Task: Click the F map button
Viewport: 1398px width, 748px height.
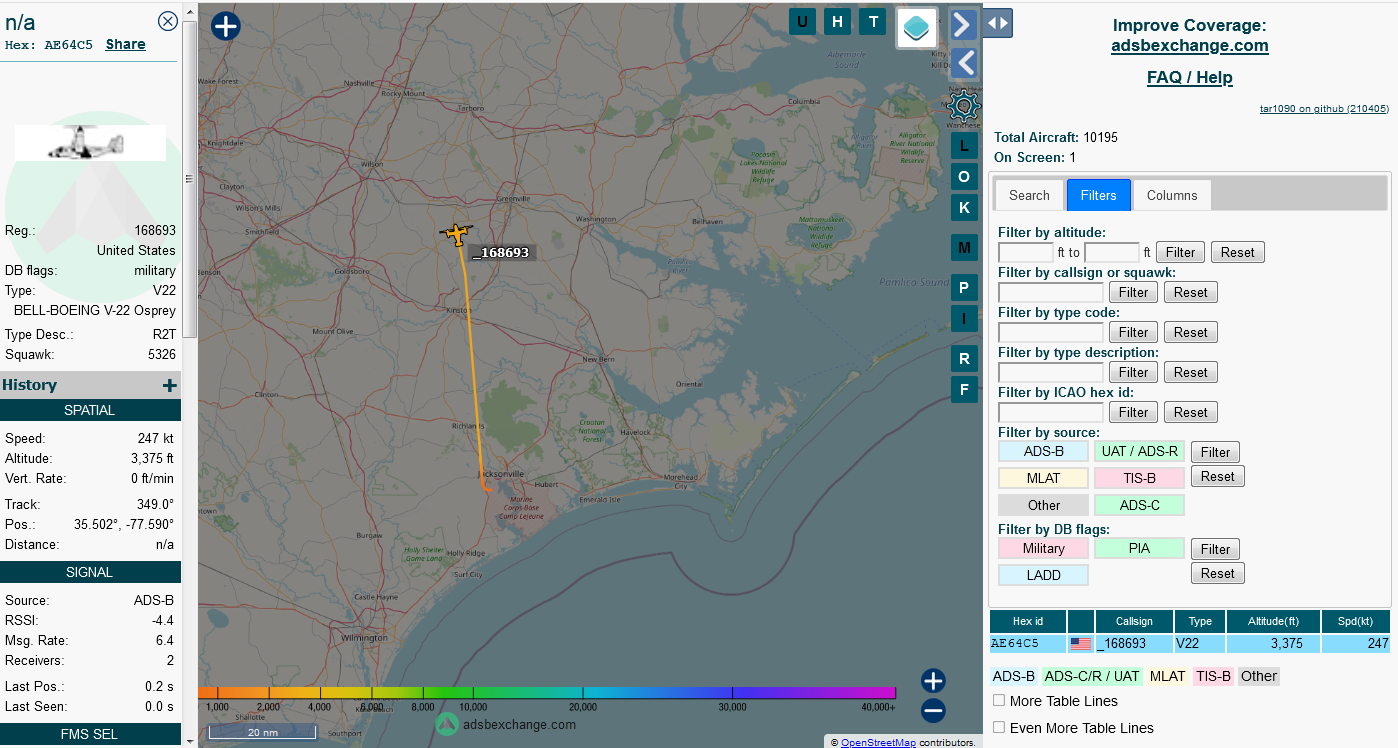Action: click(x=964, y=389)
